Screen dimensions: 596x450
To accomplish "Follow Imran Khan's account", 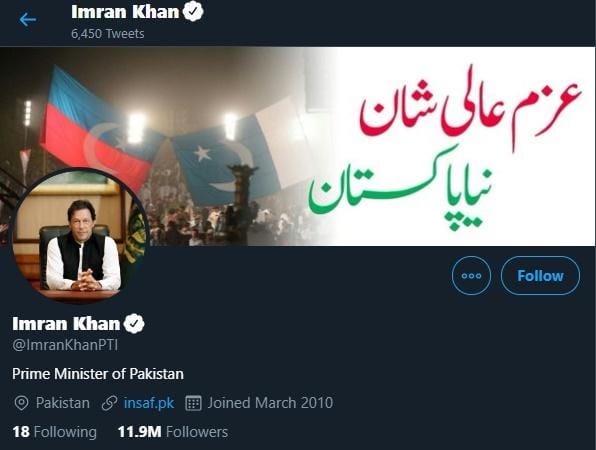I will (540, 276).
